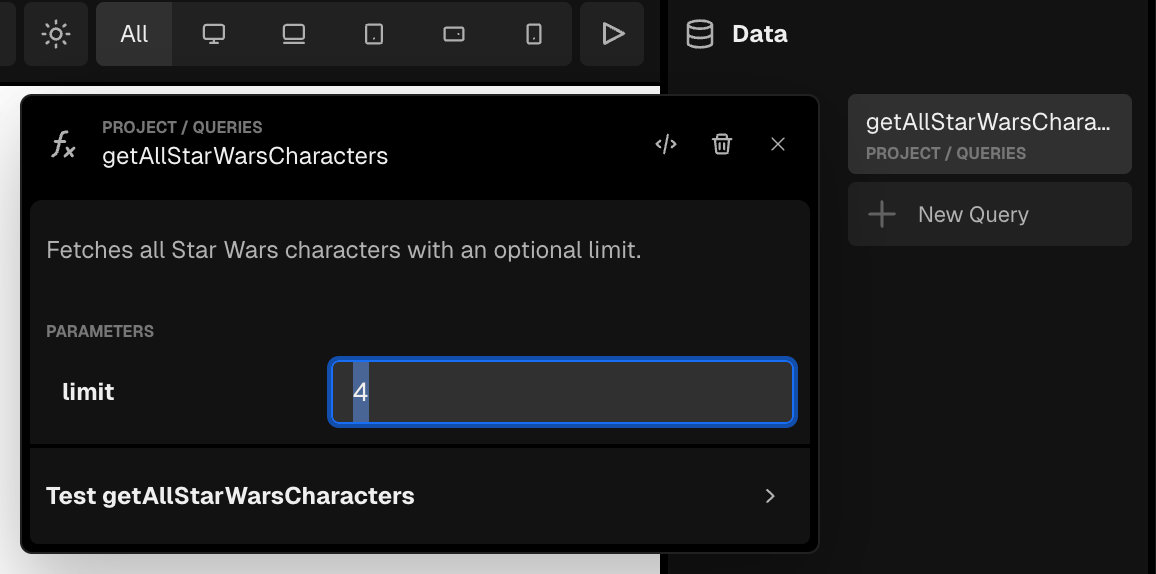This screenshot has width=1156, height=574.
Task: View query source with the code icon
Action: point(666,144)
